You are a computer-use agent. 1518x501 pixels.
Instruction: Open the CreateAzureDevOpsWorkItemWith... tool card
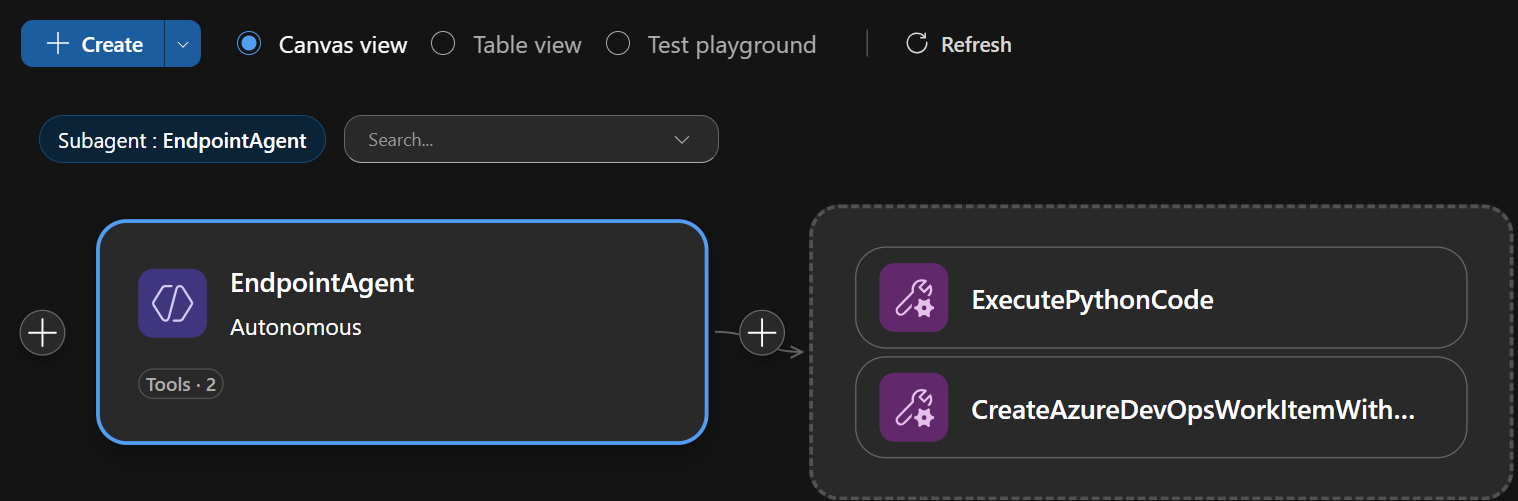1160,409
